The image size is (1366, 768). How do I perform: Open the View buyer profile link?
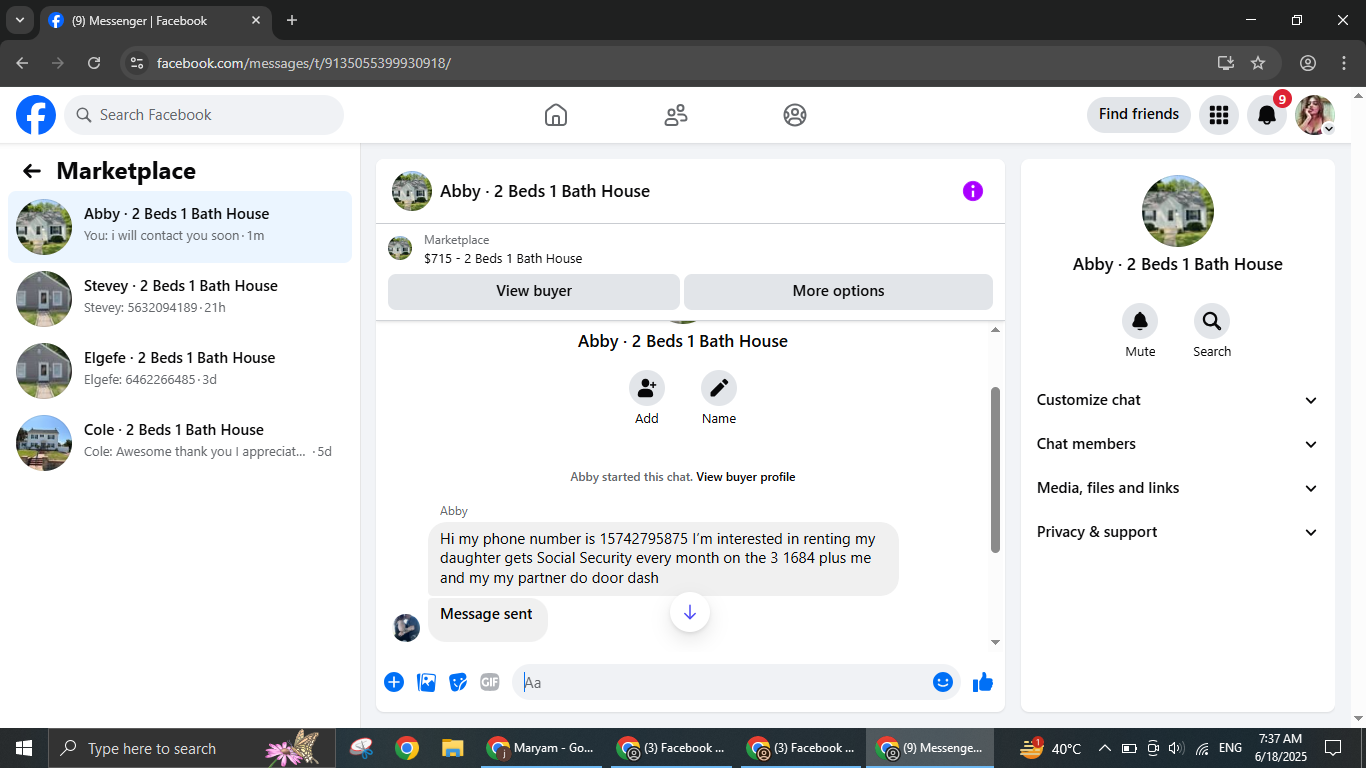746,477
